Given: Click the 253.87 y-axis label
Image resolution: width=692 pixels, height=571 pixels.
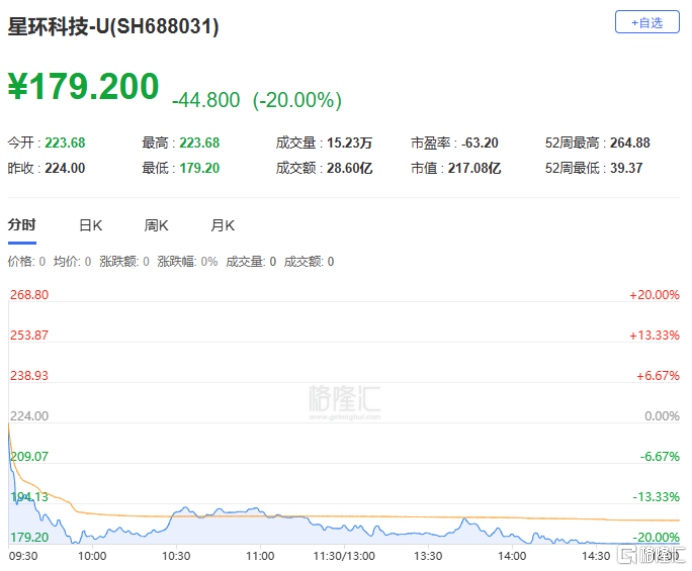Looking at the screenshot, I should [x=29, y=335].
